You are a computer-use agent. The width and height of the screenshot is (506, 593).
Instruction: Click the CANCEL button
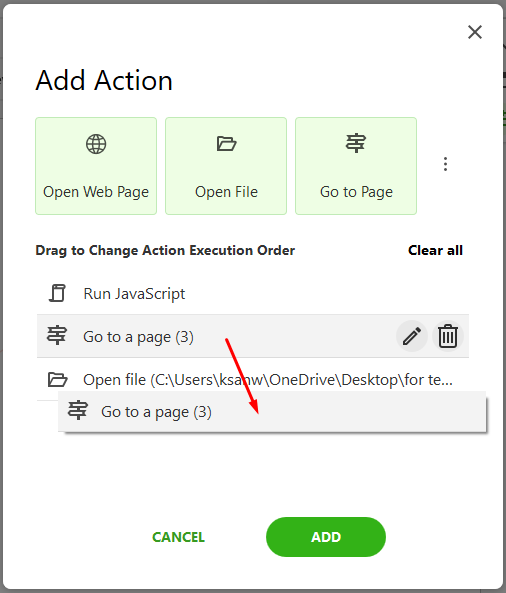pos(178,537)
